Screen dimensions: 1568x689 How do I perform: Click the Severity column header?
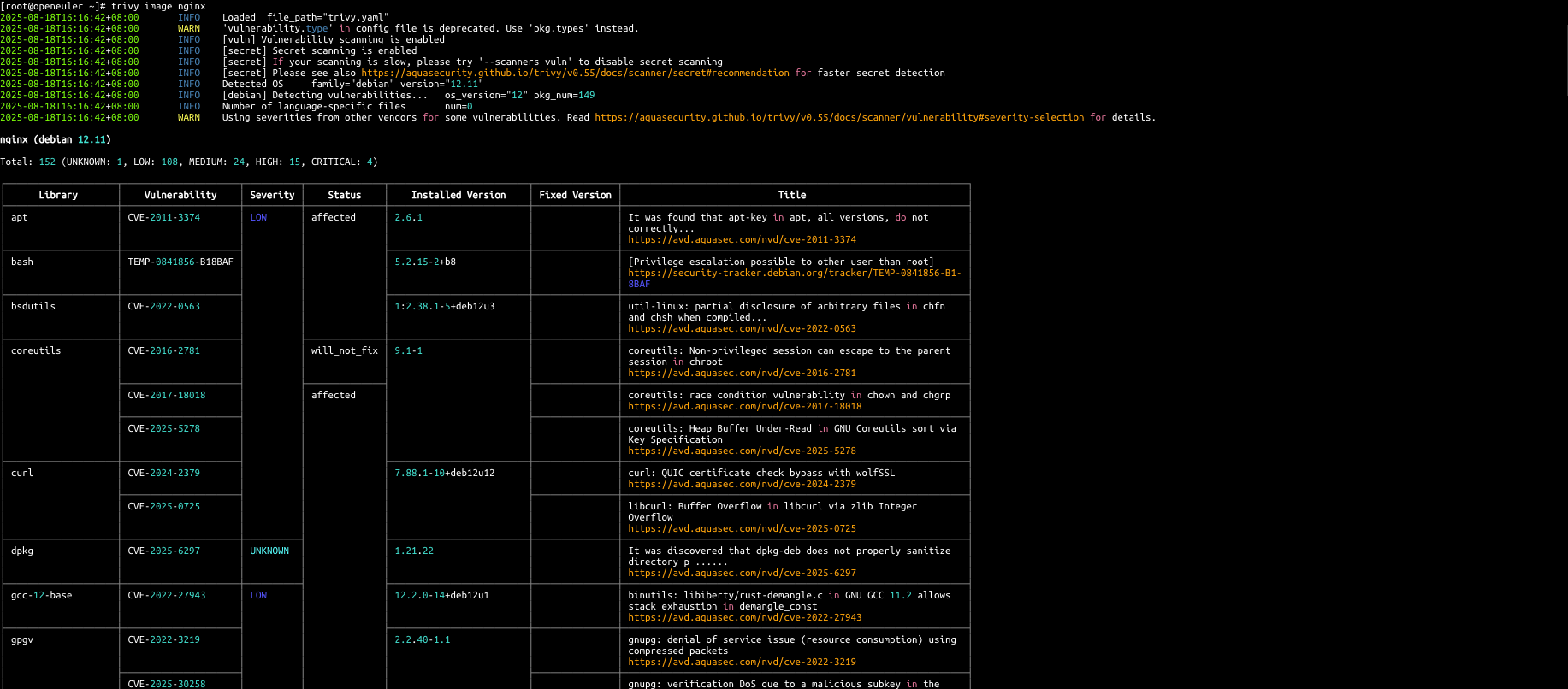click(272, 196)
